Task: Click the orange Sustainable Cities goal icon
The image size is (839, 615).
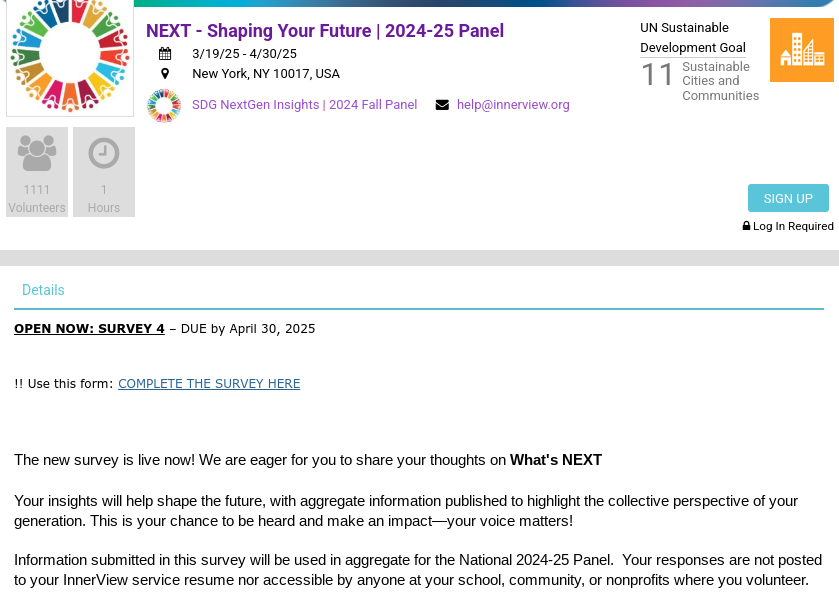Action: [x=801, y=50]
